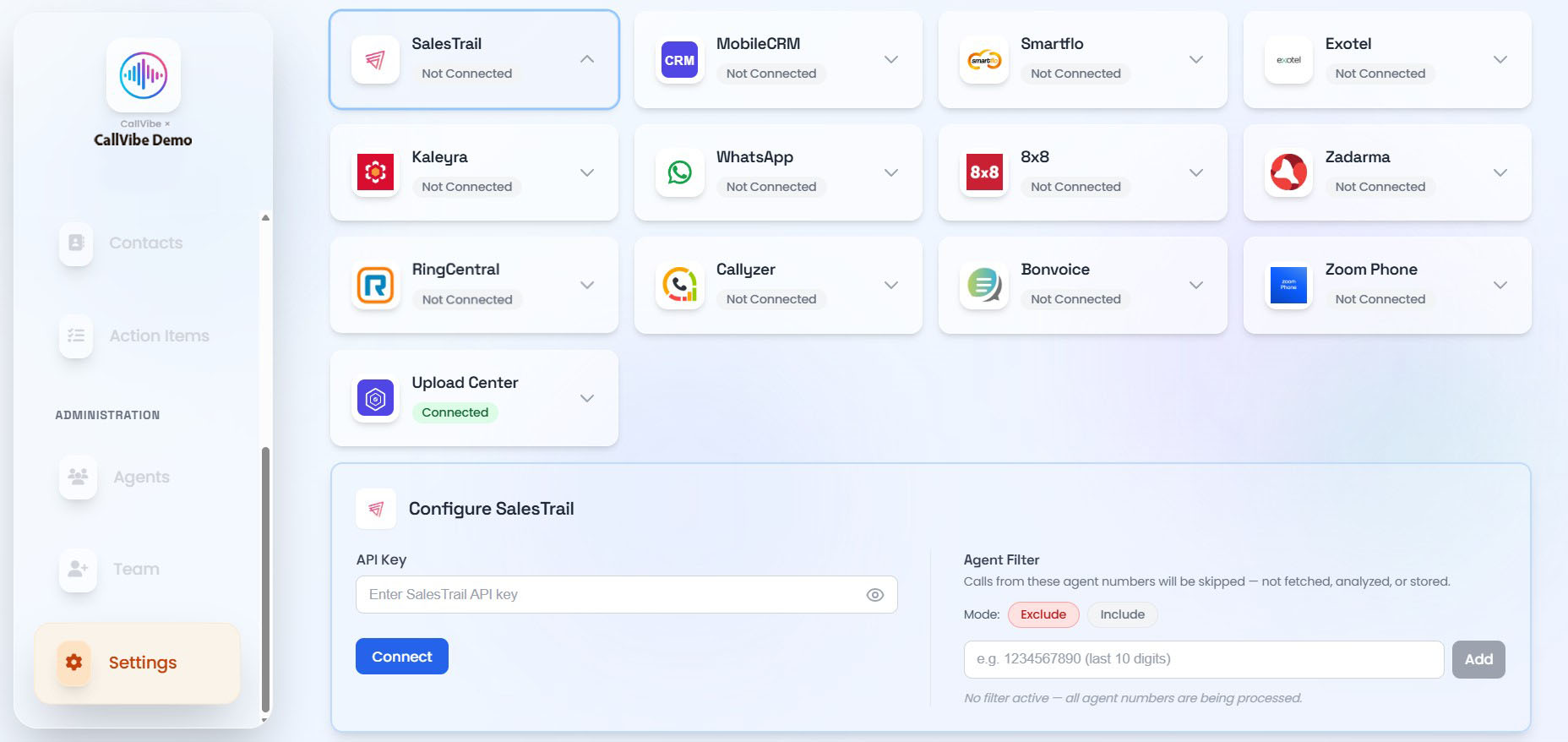
Task: Expand the RingCentral card chevron
Action: tap(587, 285)
